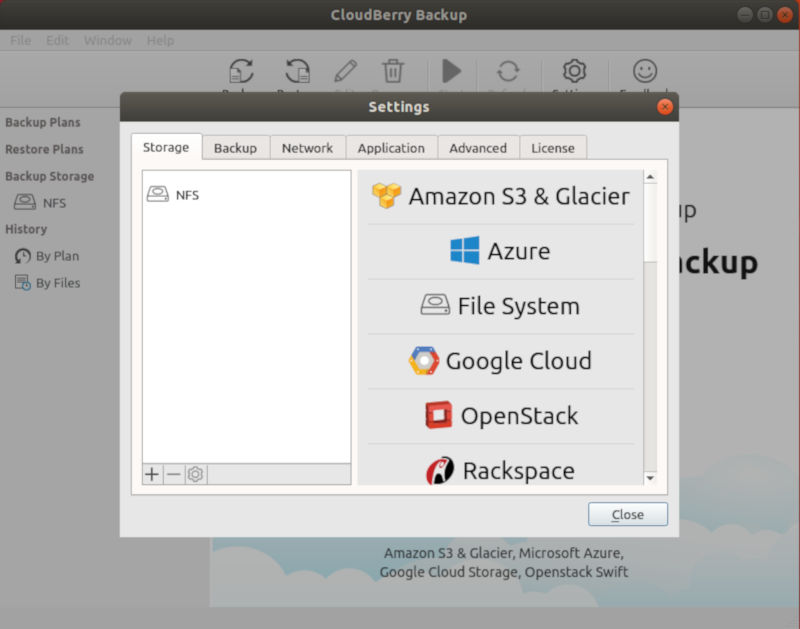Click the Feedback smiley icon
This screenshot has width=800, height=629.
643,70
